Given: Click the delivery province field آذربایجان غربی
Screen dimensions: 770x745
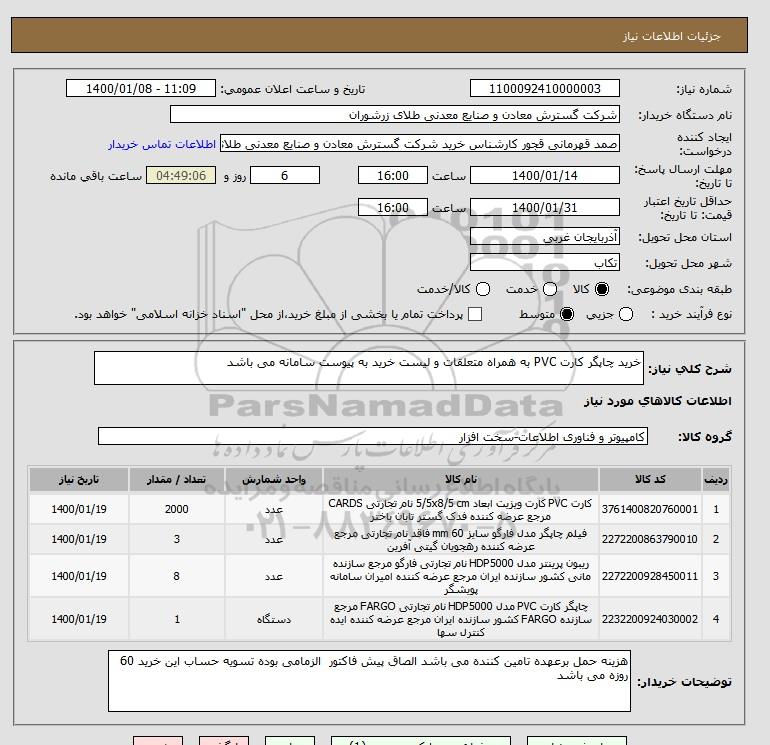Looking at the screenshot, I should pos(545,237).
